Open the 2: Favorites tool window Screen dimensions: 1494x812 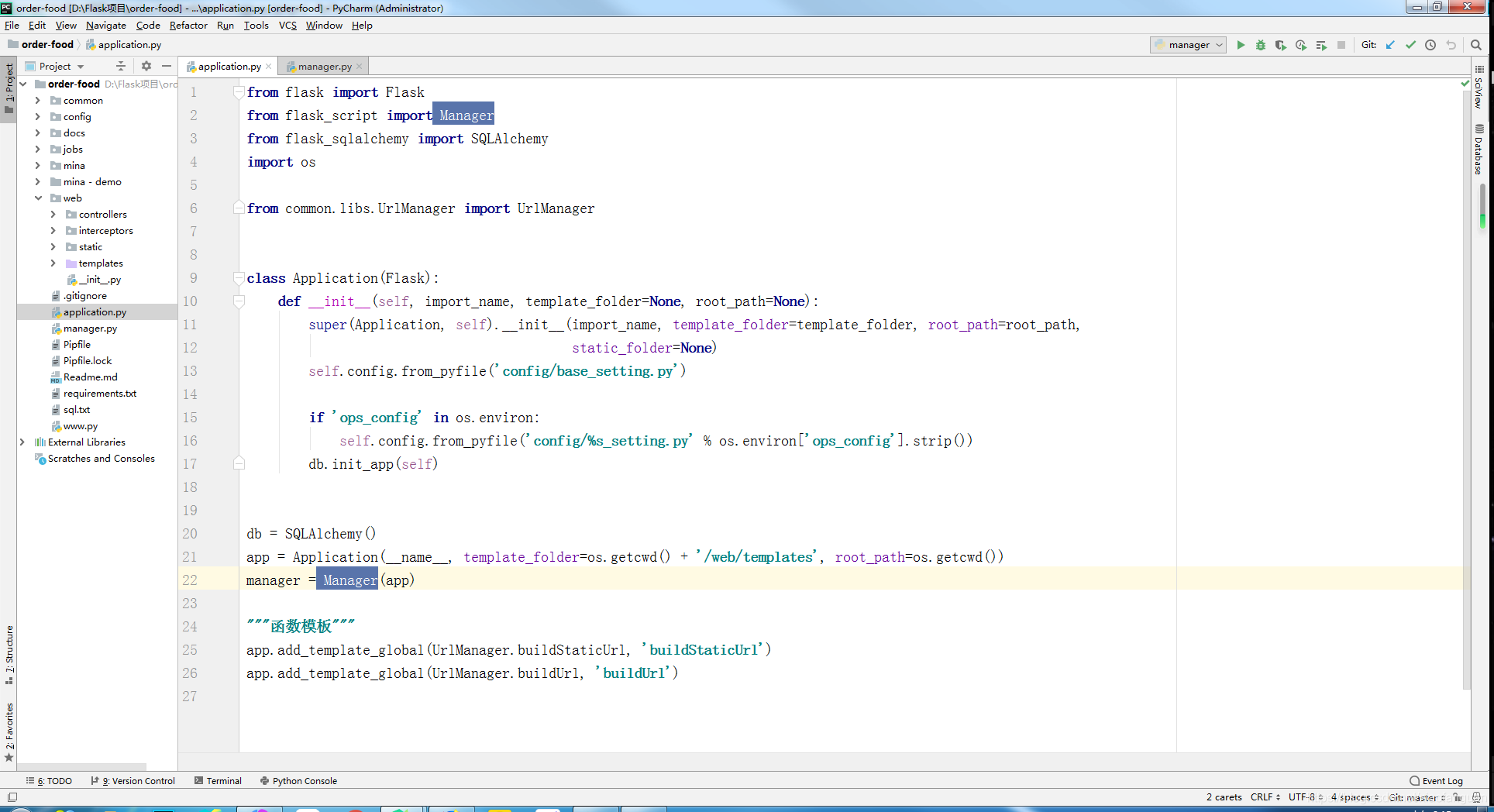[x=9, y=732]
